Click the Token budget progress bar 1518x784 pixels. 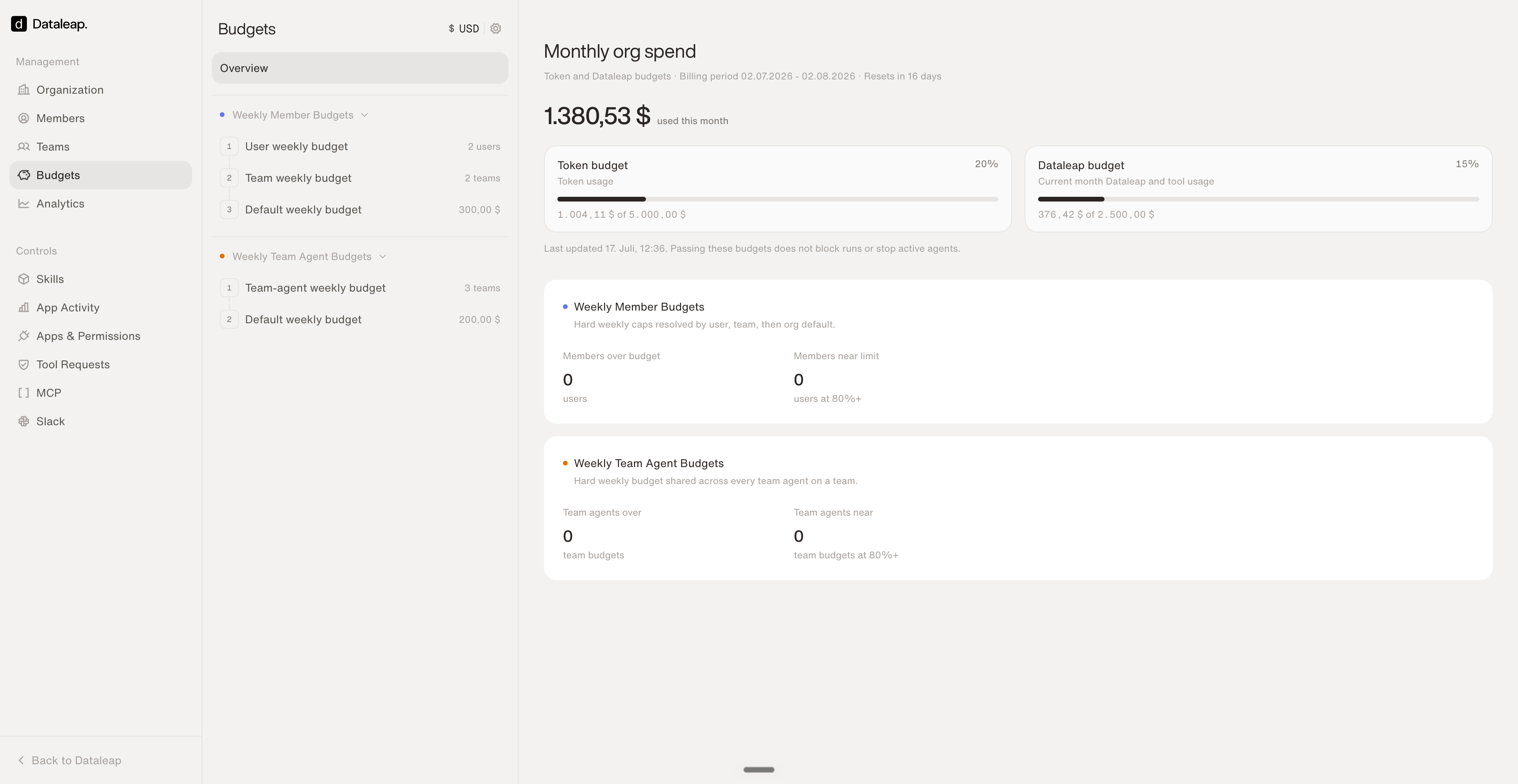point(777,199)
